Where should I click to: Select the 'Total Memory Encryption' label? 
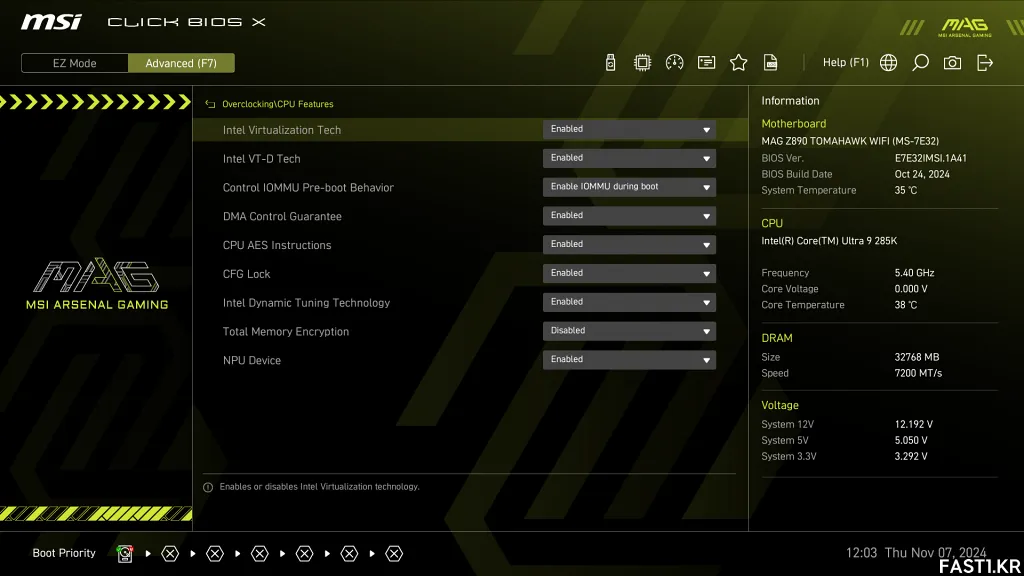[285, 331]
